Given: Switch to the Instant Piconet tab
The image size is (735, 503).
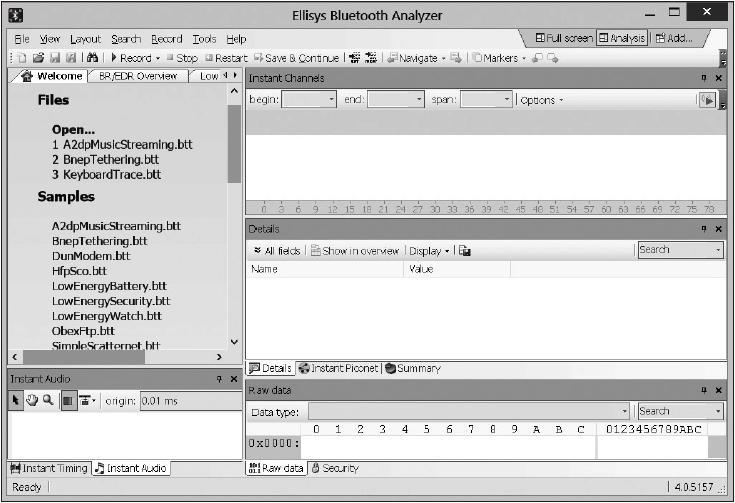Looking at the screenshot, I should (339, 368).
